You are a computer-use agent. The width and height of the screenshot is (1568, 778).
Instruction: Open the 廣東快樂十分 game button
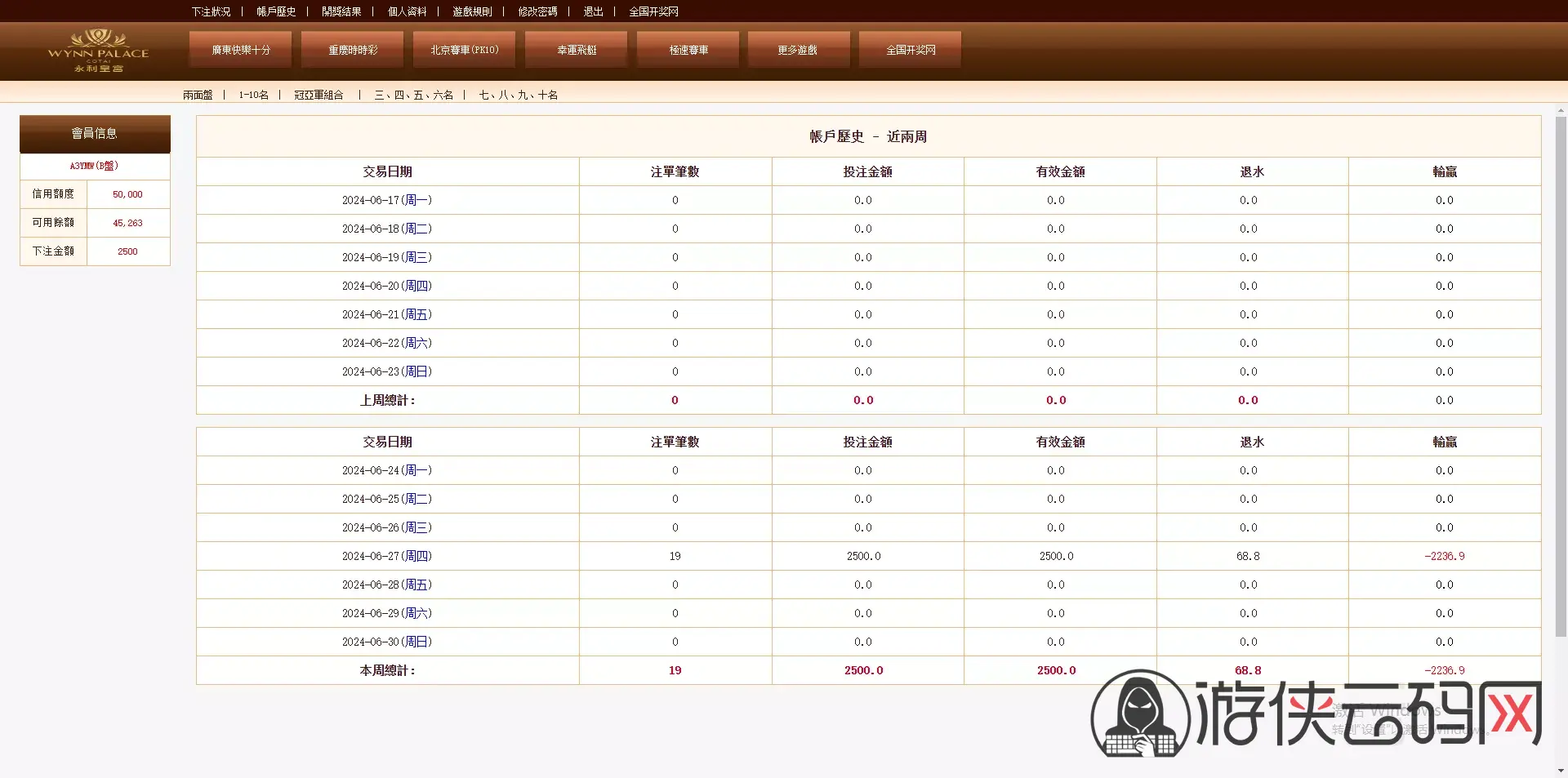click(241, 50)
